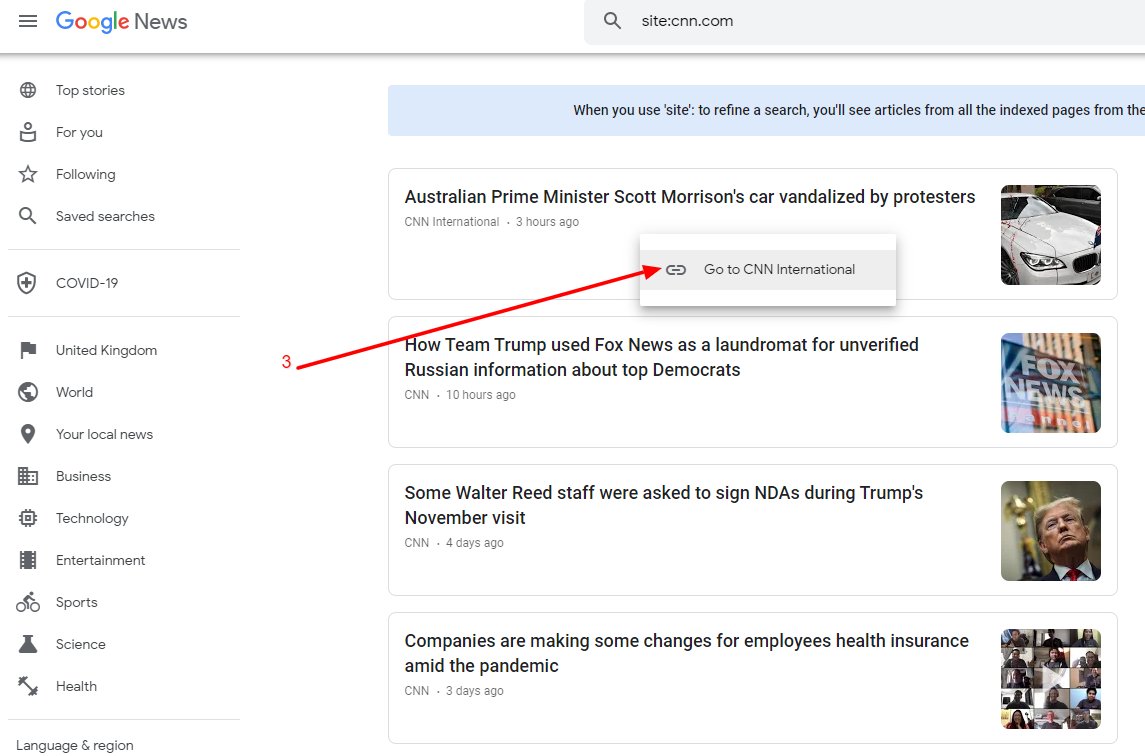Screen dimensions: 1145x756
Task: Click the '4 days ago' timestamp
Action: 475,543
